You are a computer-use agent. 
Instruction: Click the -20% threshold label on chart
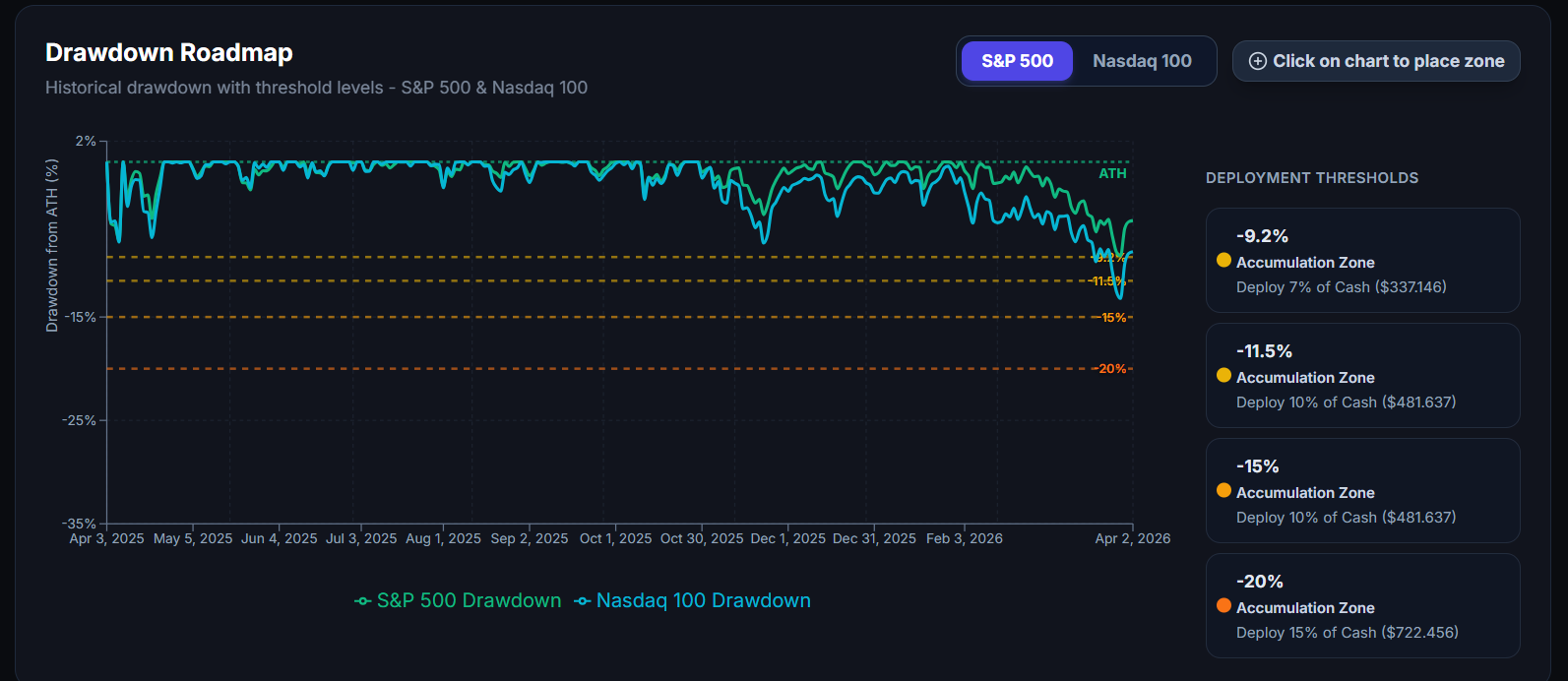[x=1112, y=369]
